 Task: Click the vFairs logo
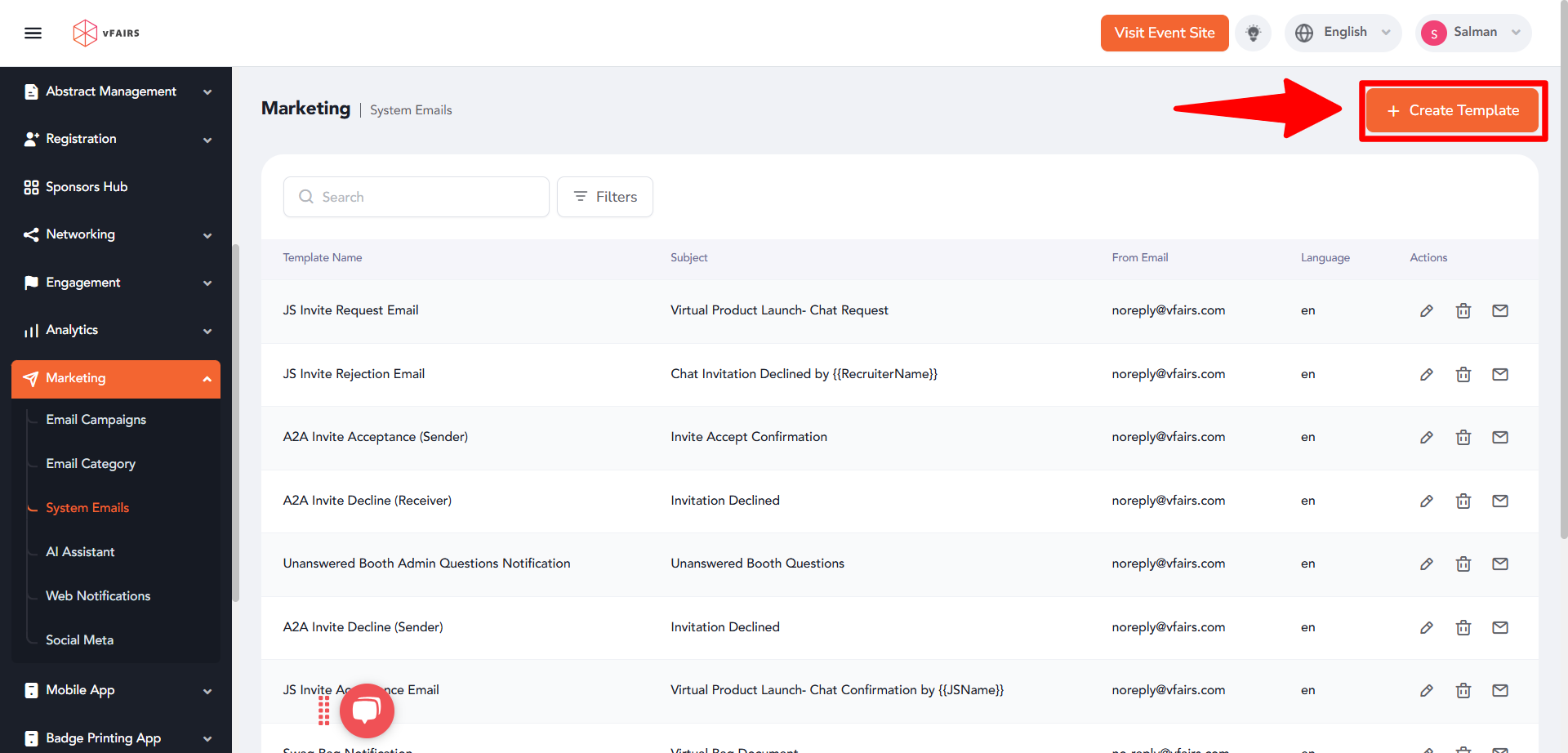(105, 33)
